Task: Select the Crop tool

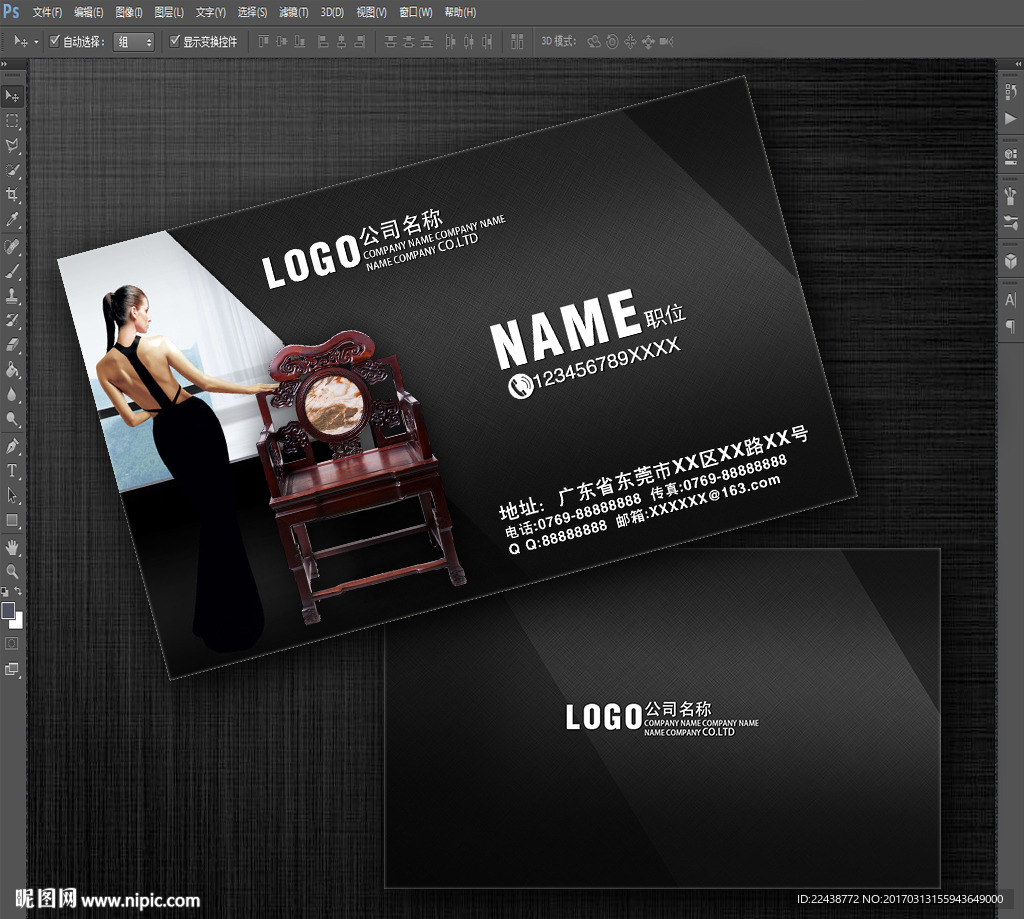Action: pyautogui.click(x=12, y=195)
